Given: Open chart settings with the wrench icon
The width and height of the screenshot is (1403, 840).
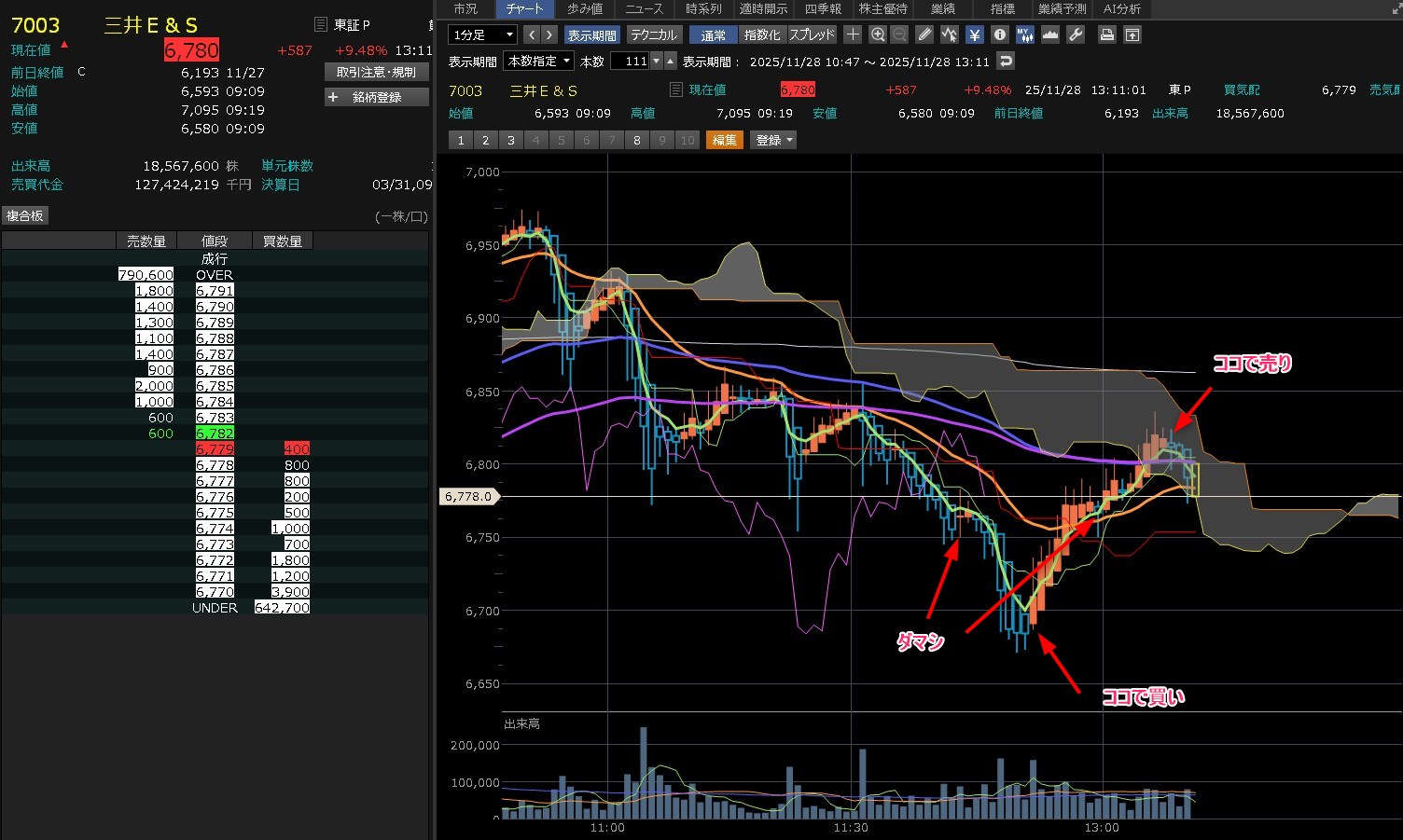Looking at the screenshot, I should 1076,34.
